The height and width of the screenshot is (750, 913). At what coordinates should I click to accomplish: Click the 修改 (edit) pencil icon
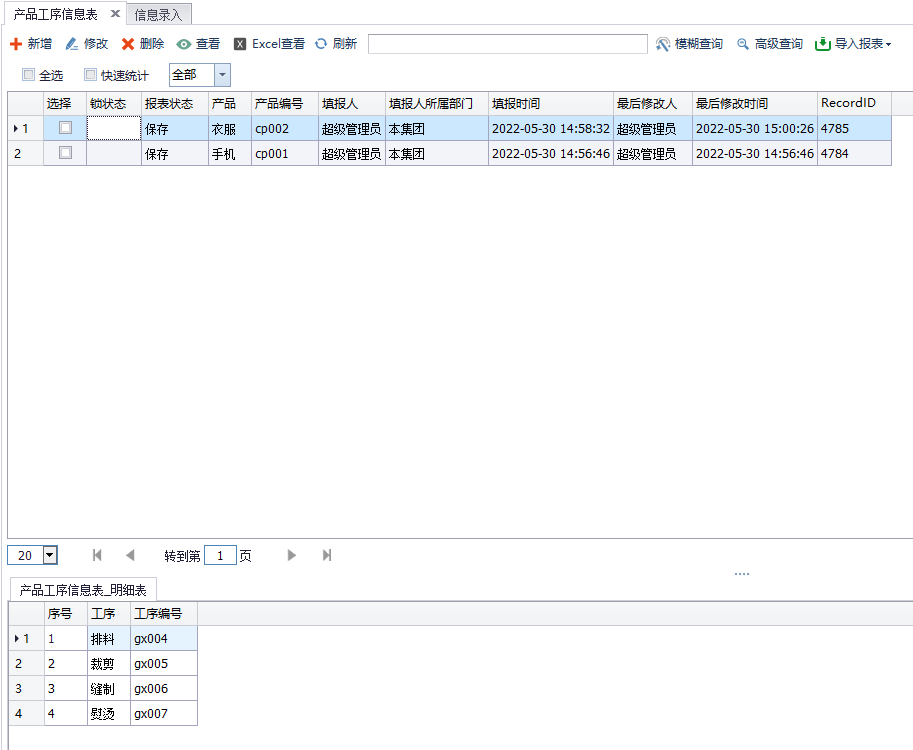[72, 44]
